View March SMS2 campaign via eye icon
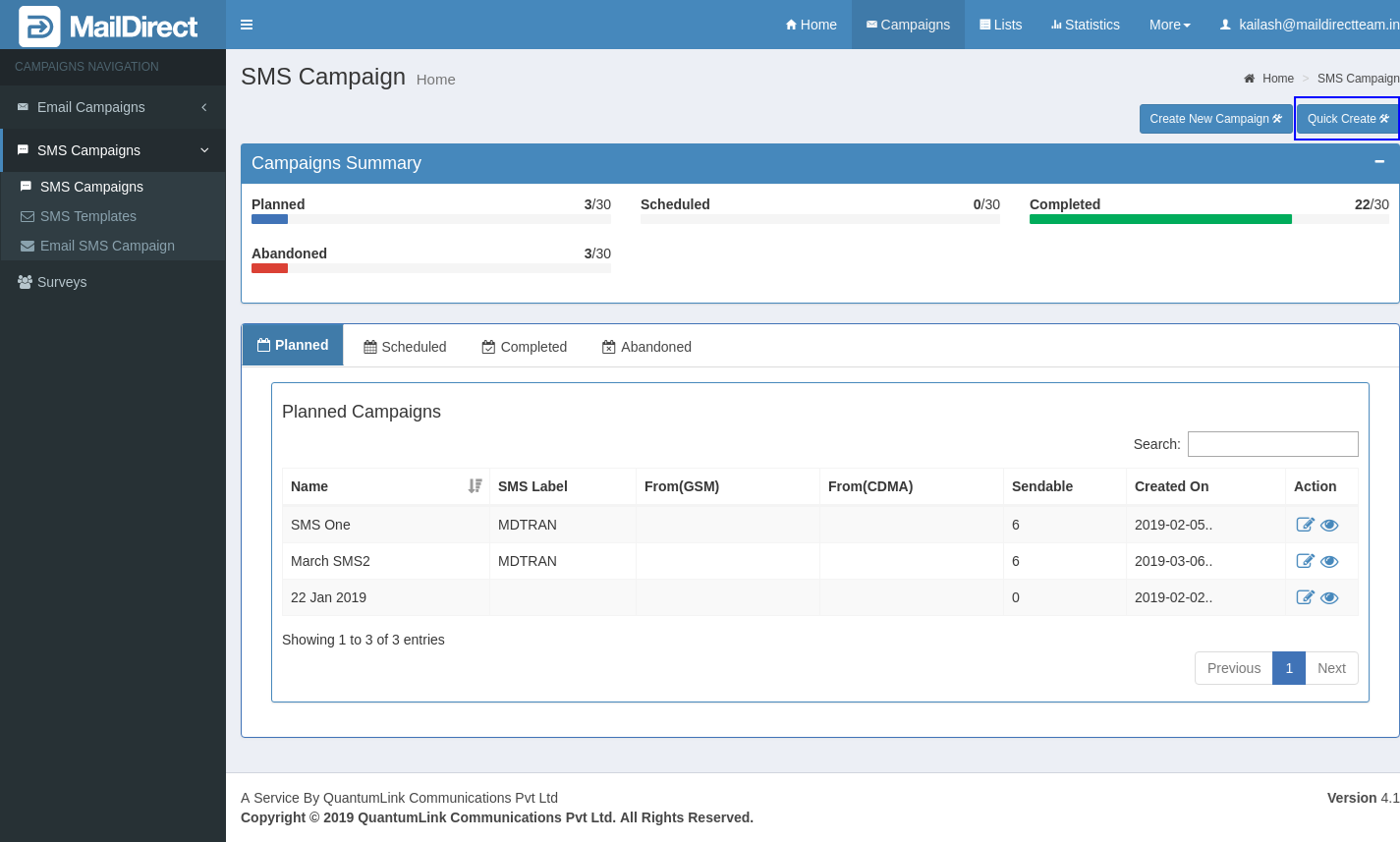The width and height of the screenshot is (1400, 842). (x=1329, y=561)
